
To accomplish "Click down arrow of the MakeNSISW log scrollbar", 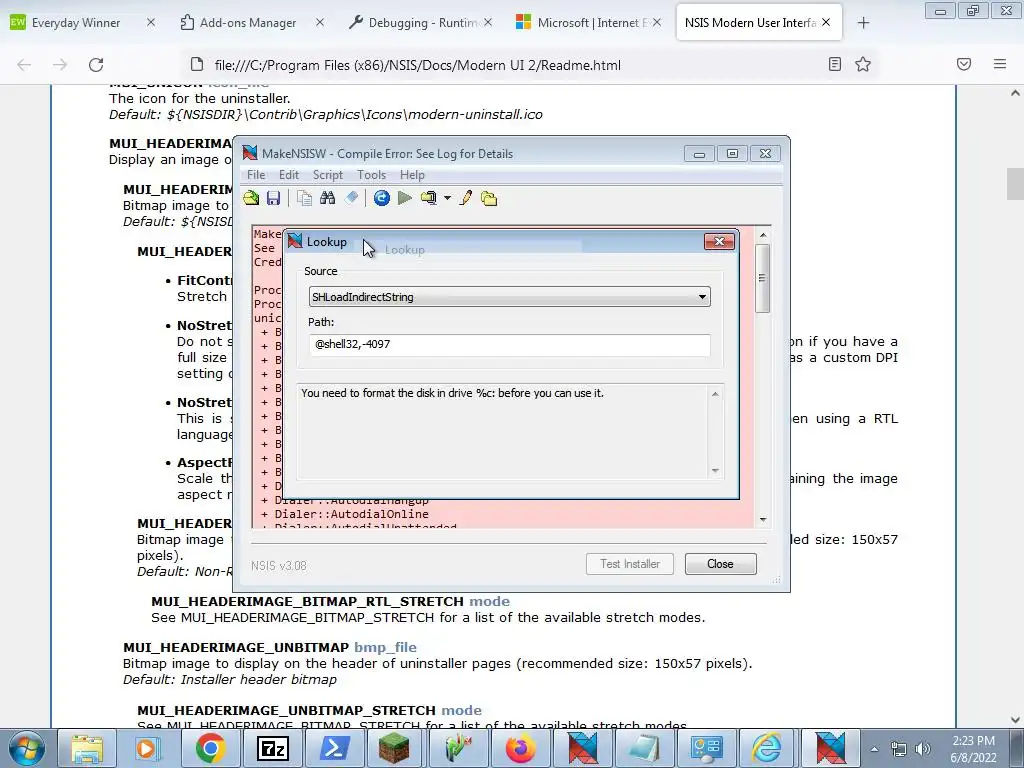I will [763, 520].
